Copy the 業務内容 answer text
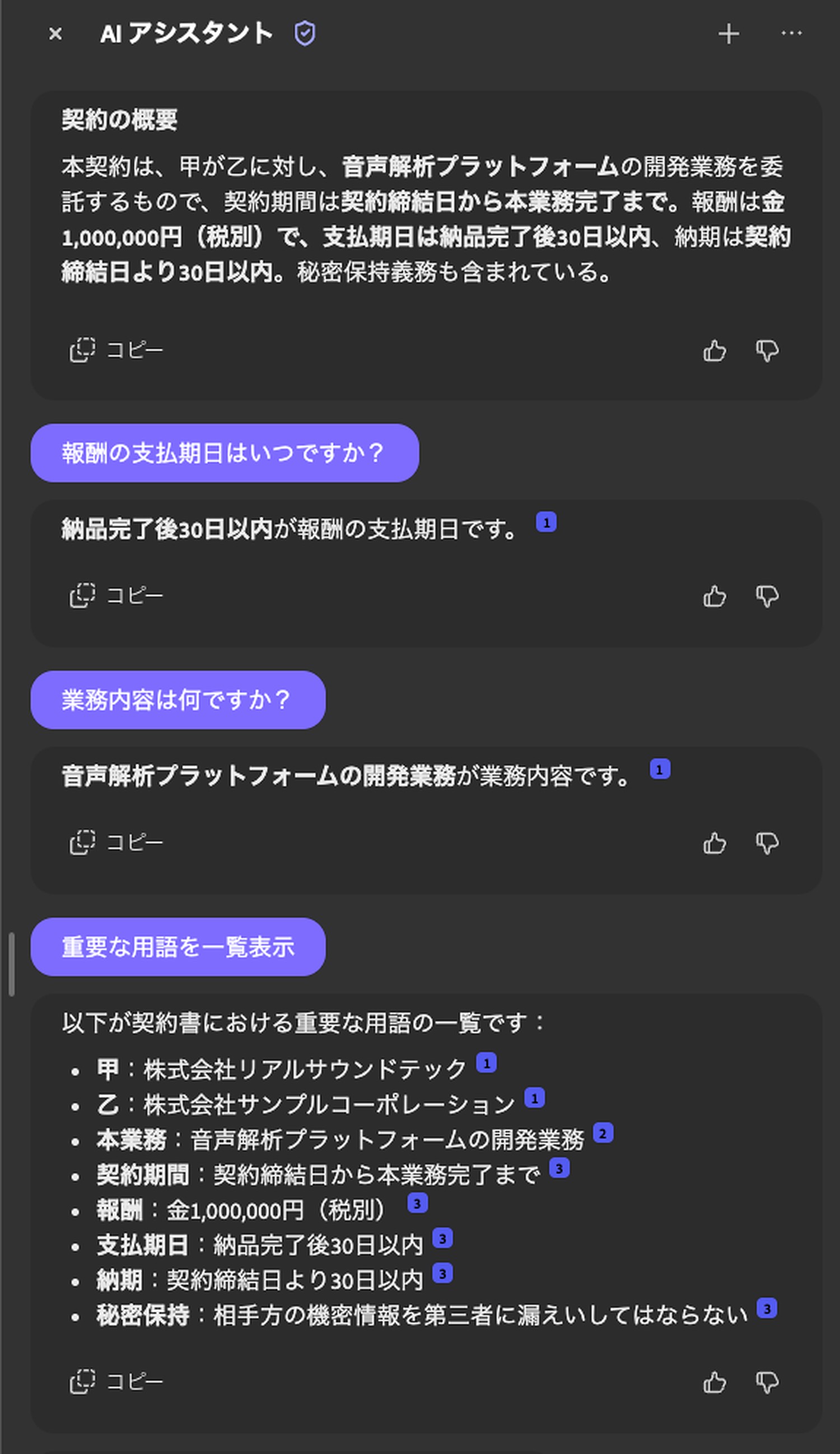The image size is (840, 1454). pos(116,843)
